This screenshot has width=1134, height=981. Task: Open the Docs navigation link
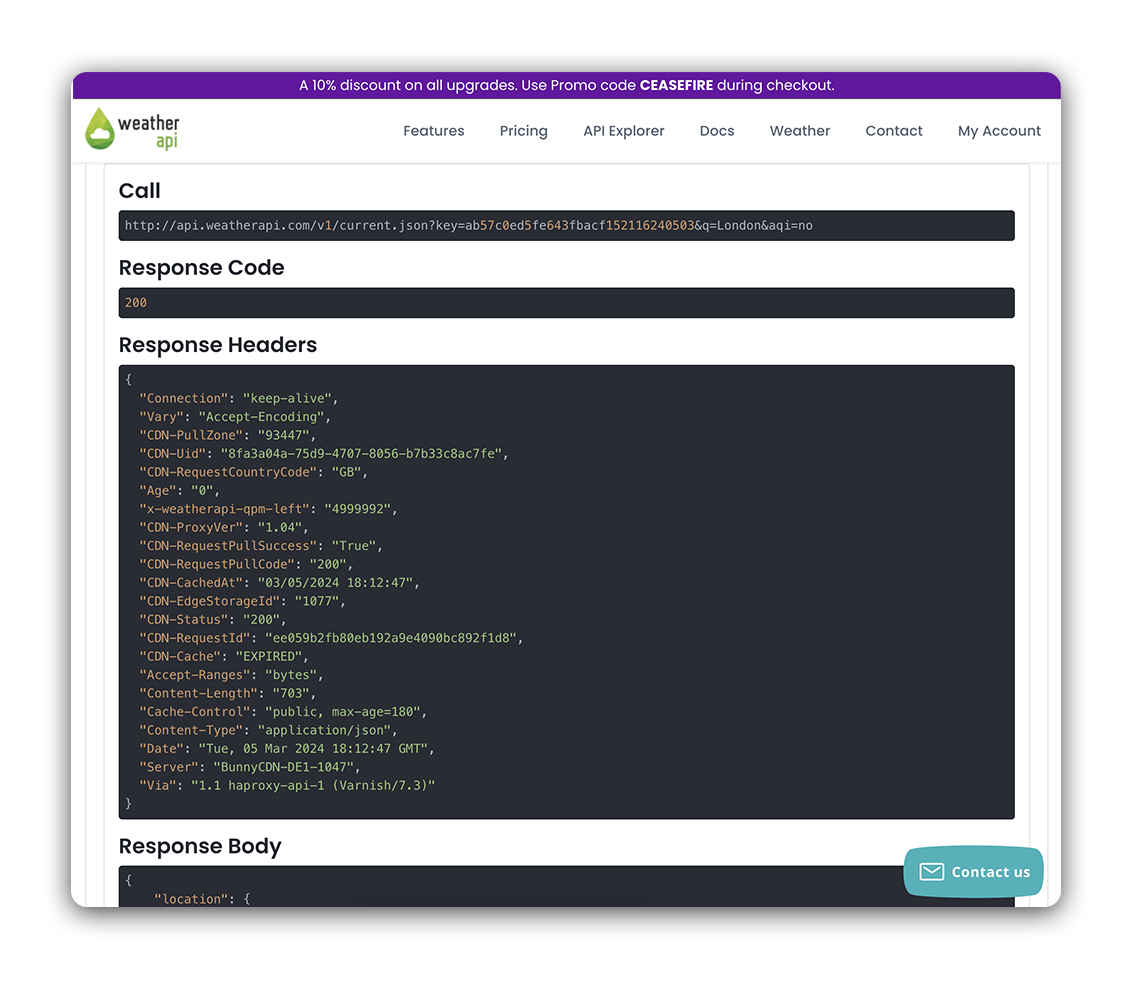click(716, 131)
